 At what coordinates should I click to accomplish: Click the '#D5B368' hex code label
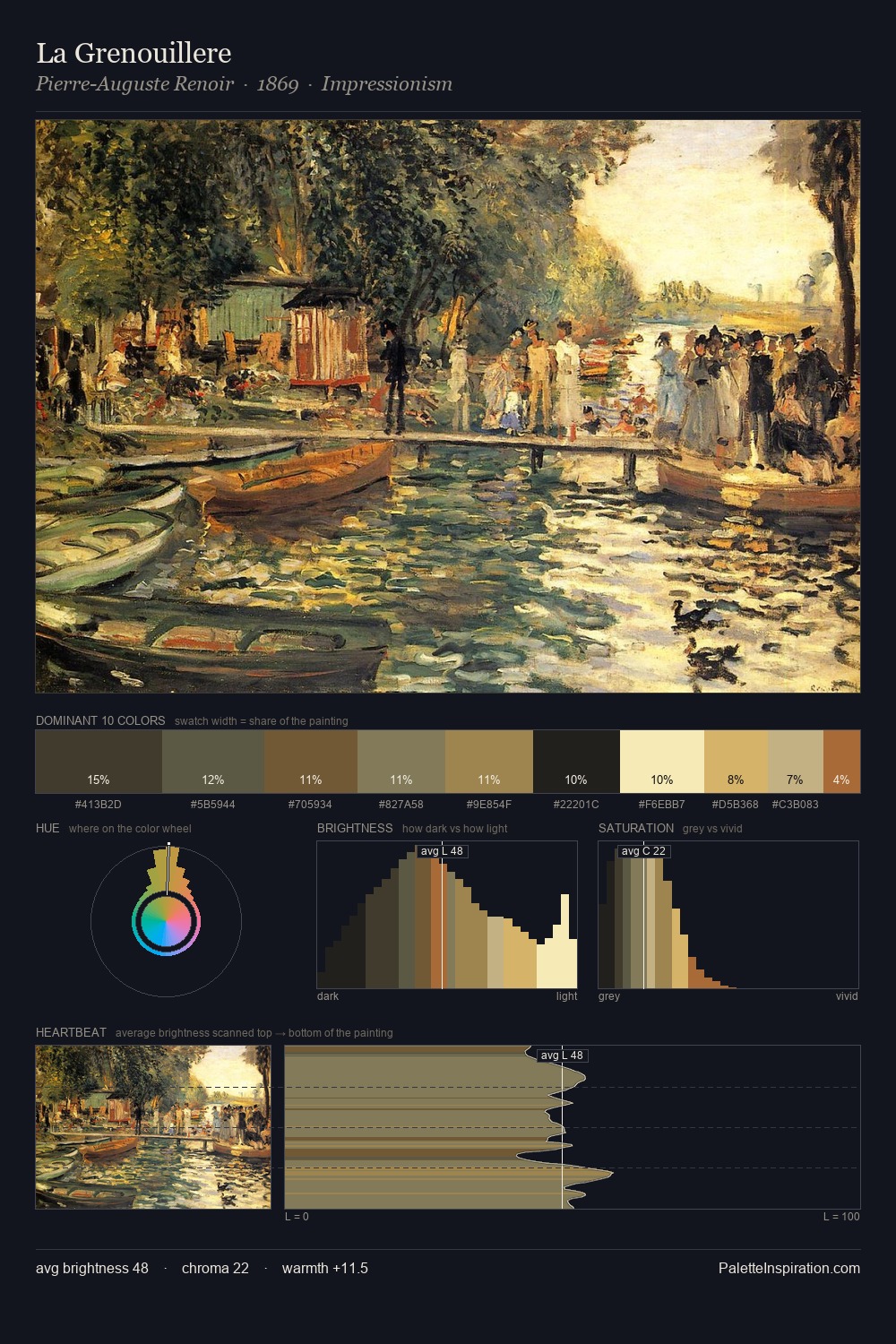tap(736, 805)
